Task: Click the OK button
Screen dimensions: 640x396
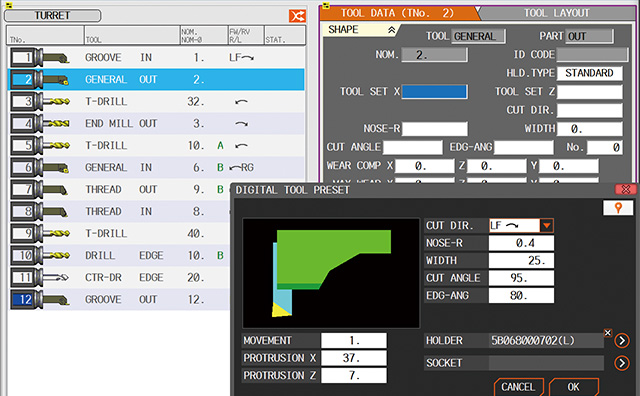Action: click(573, 387)
